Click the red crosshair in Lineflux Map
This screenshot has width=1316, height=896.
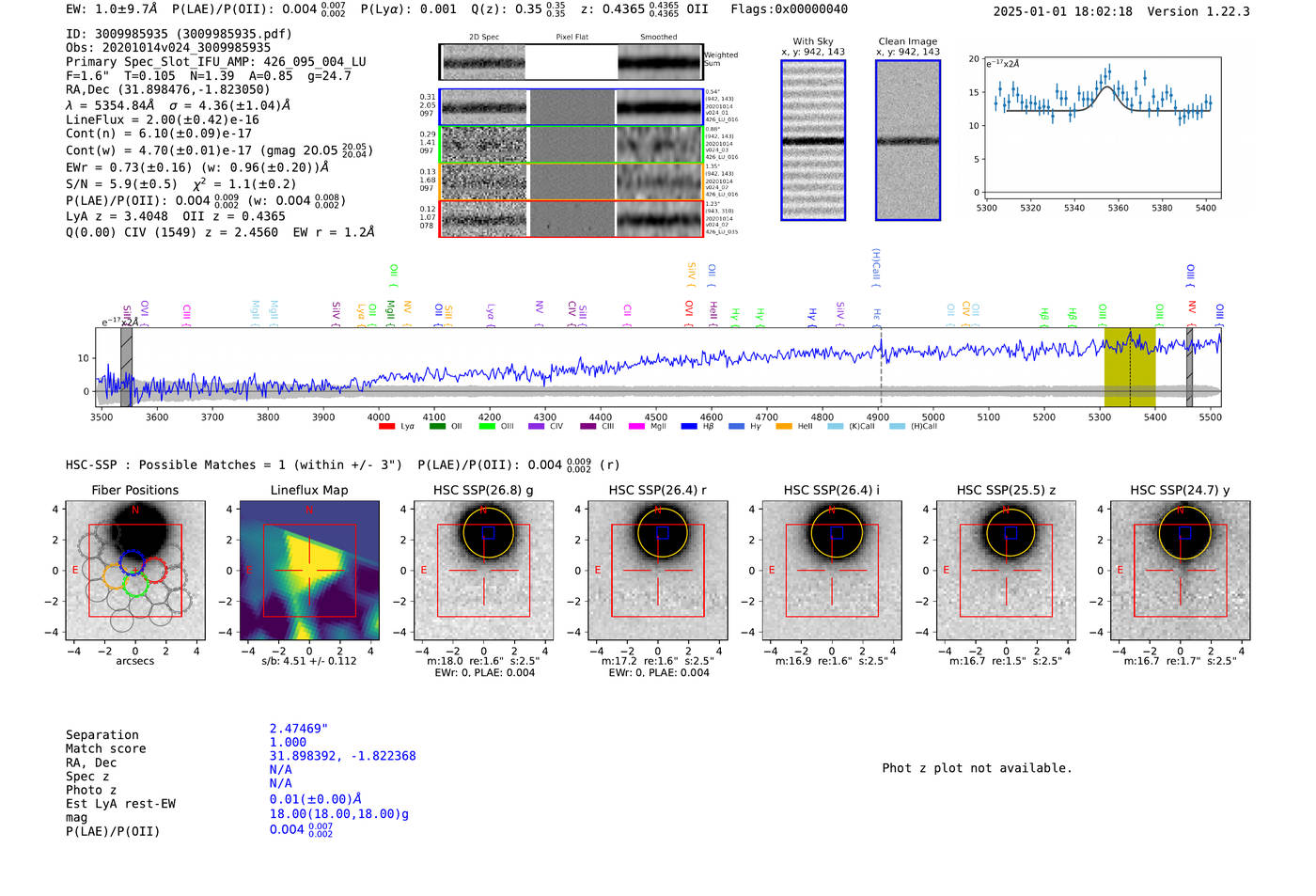click(x=309, y=570)
